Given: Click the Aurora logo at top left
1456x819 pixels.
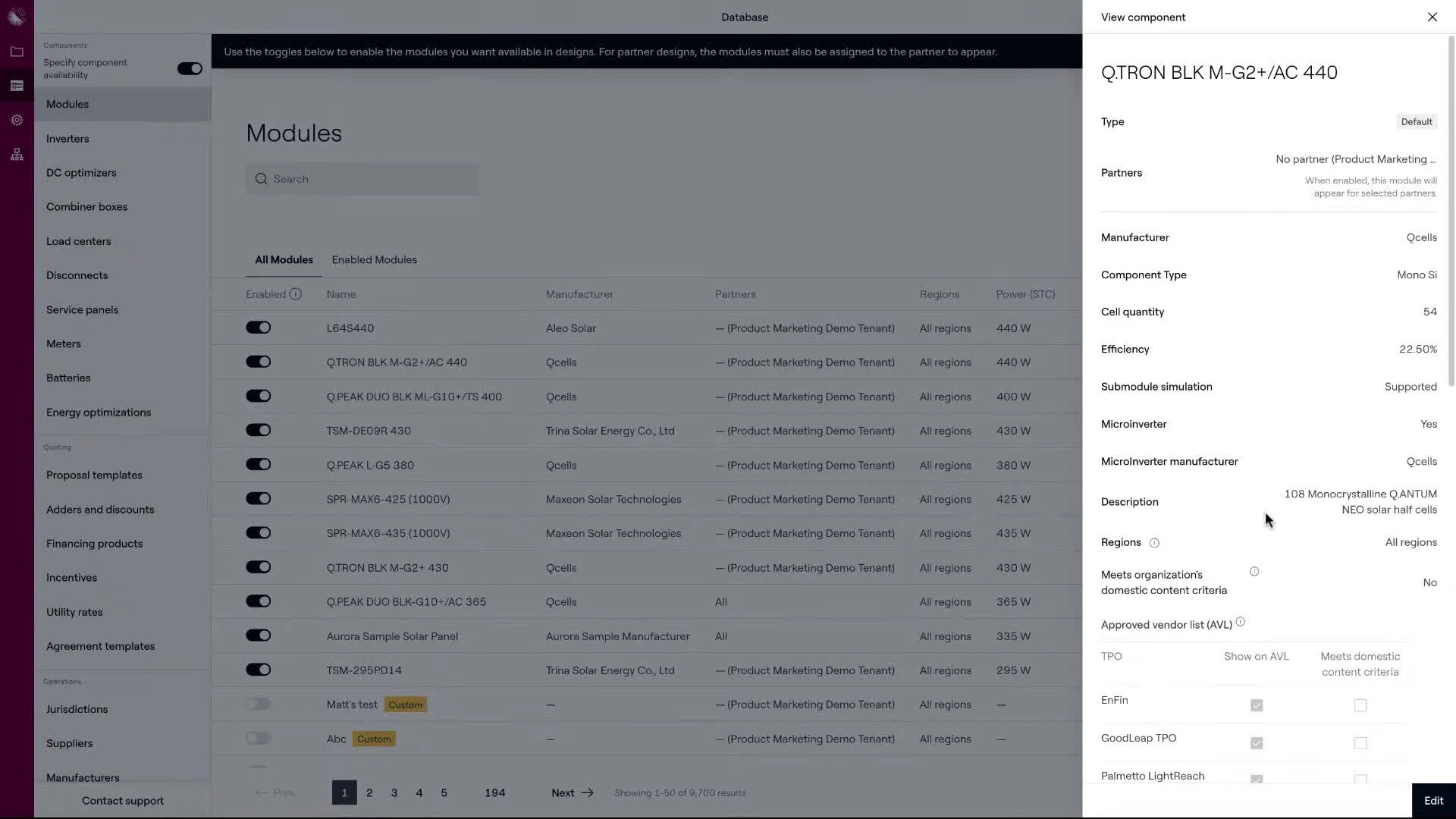Looking at the screenshot, I should (x=17, y=17).
